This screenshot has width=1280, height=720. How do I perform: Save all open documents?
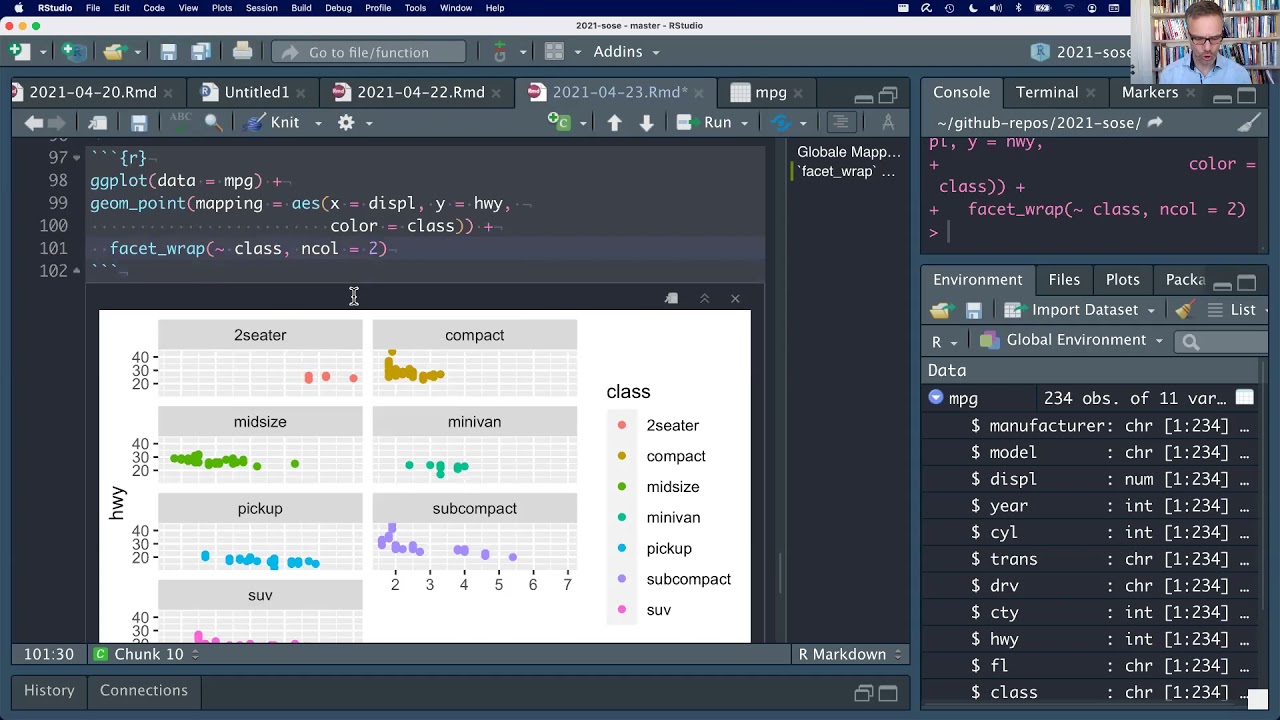[x=200, y=52]
